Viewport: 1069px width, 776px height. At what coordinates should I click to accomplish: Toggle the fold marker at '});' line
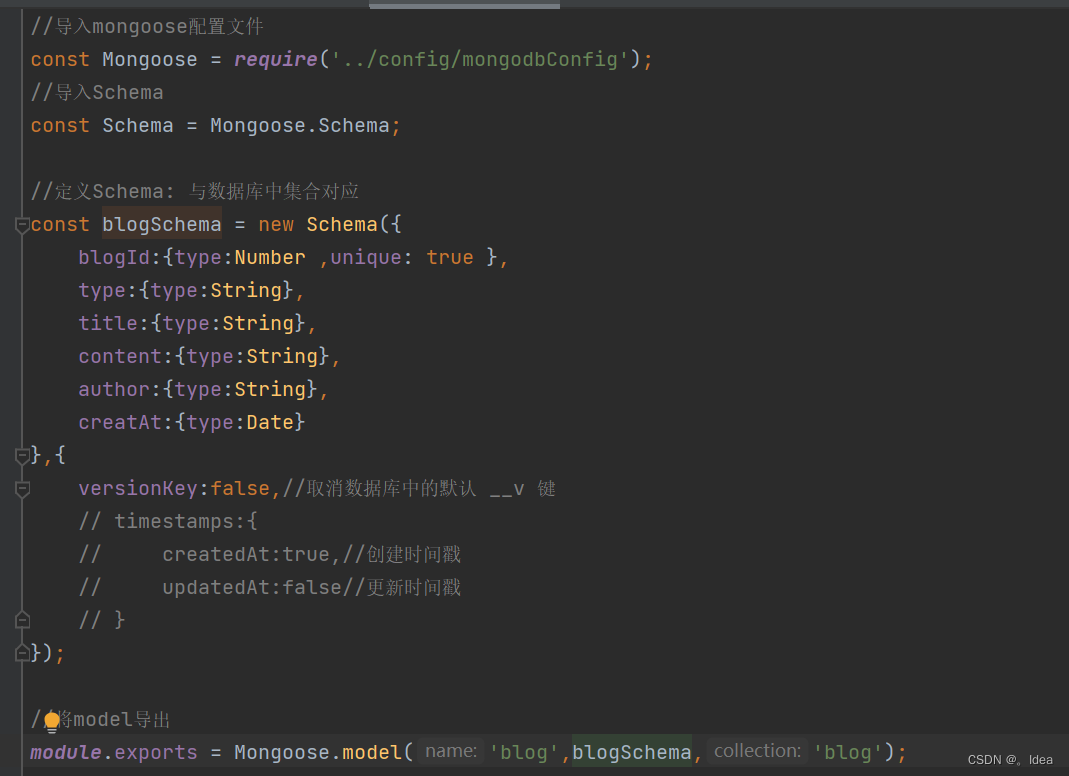tap(22, 653)
